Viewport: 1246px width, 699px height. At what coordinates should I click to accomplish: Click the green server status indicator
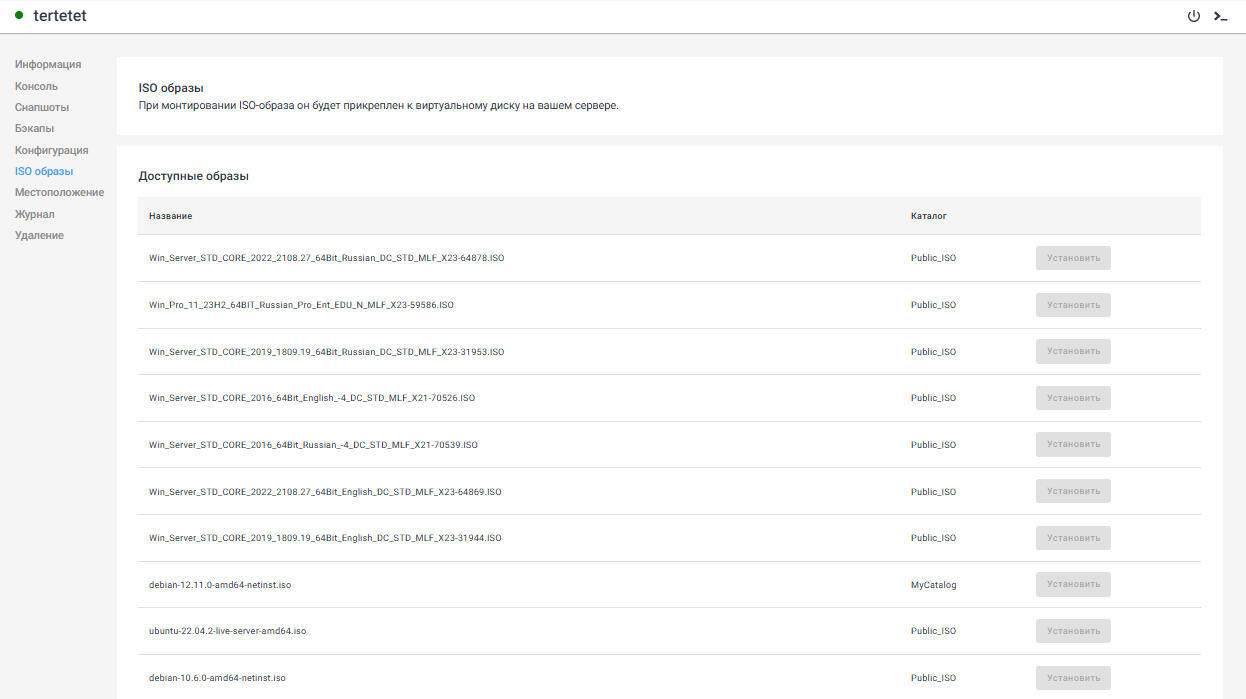click(x=19, y=16)
